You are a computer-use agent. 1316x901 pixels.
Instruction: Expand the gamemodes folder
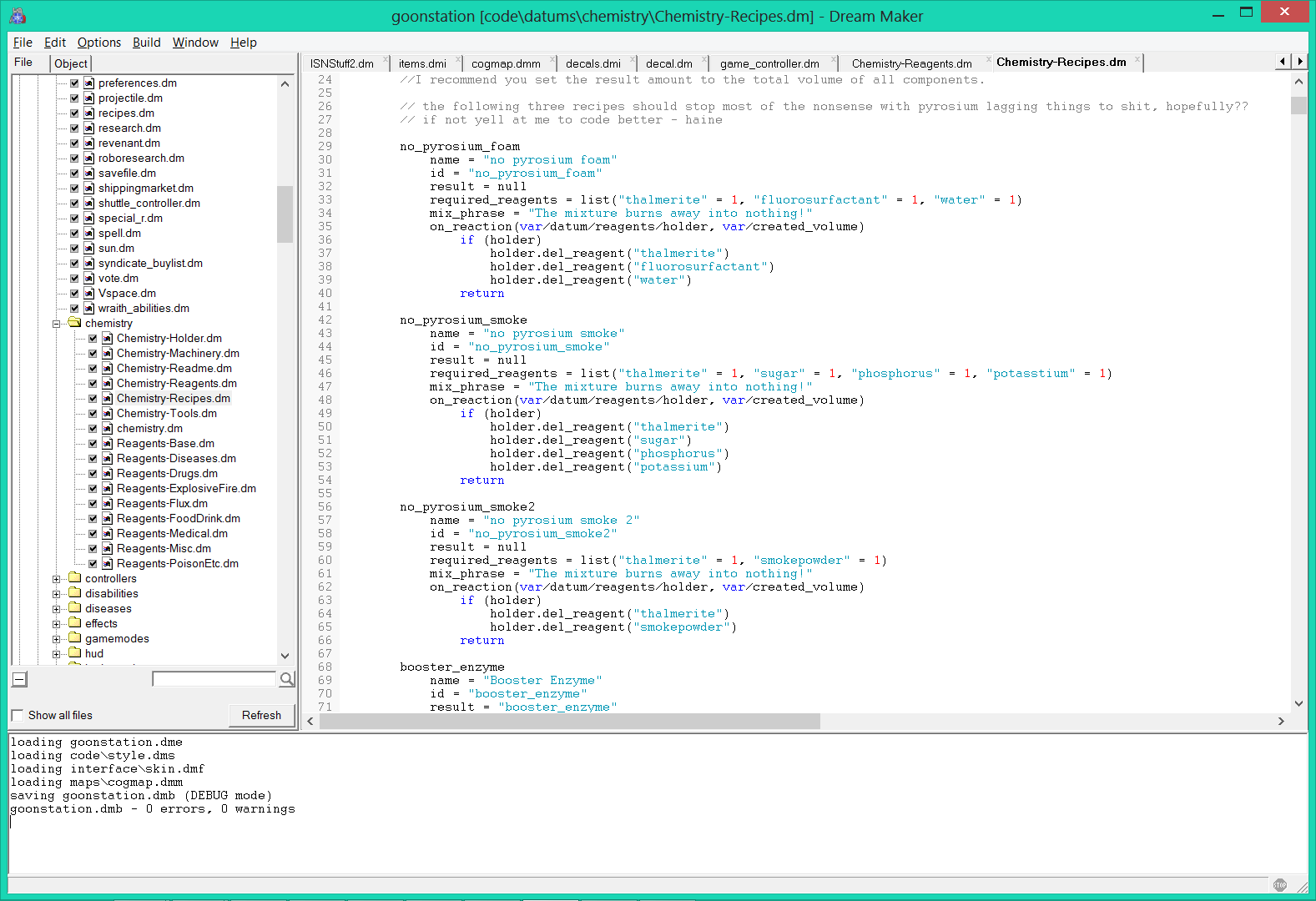[57, 639]
